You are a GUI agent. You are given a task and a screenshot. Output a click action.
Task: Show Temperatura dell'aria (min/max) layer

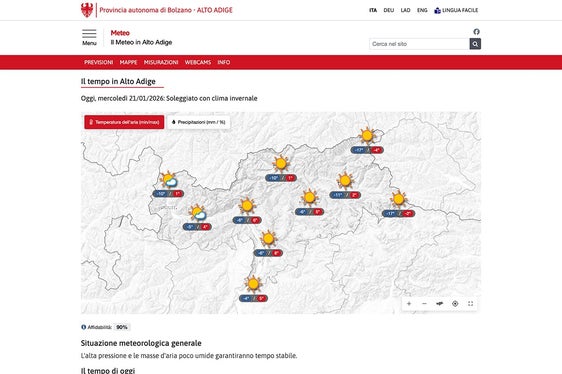pyautogui.click(x=124, y=122)
